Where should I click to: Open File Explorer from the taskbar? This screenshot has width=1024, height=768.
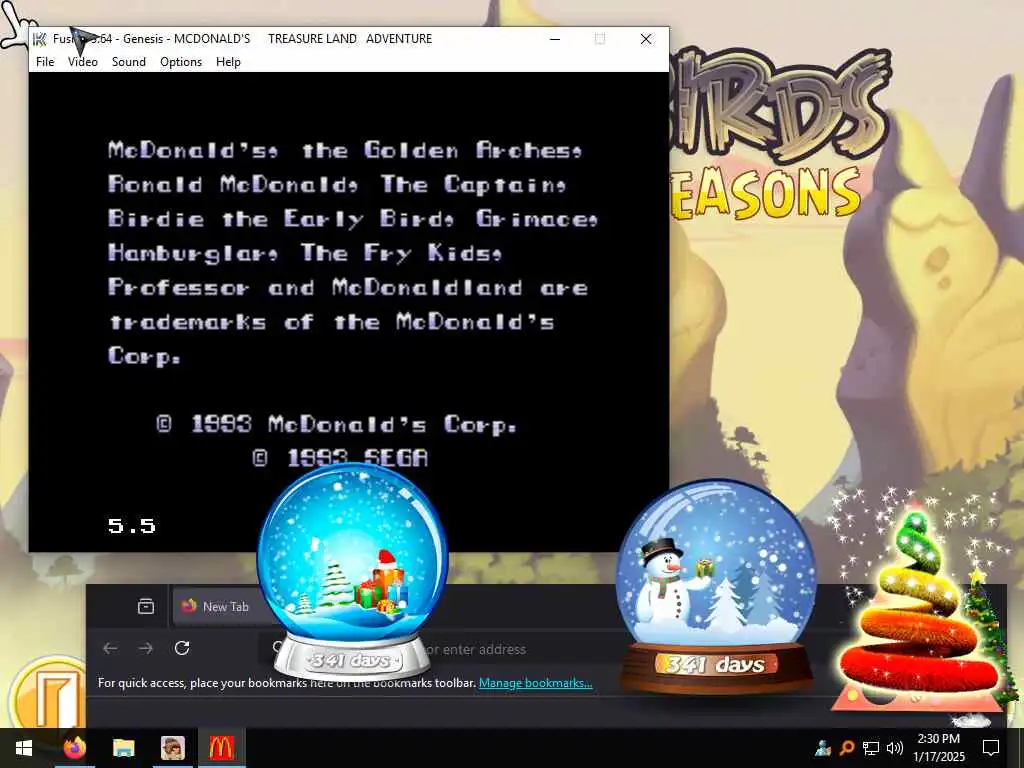coord(123,748)
